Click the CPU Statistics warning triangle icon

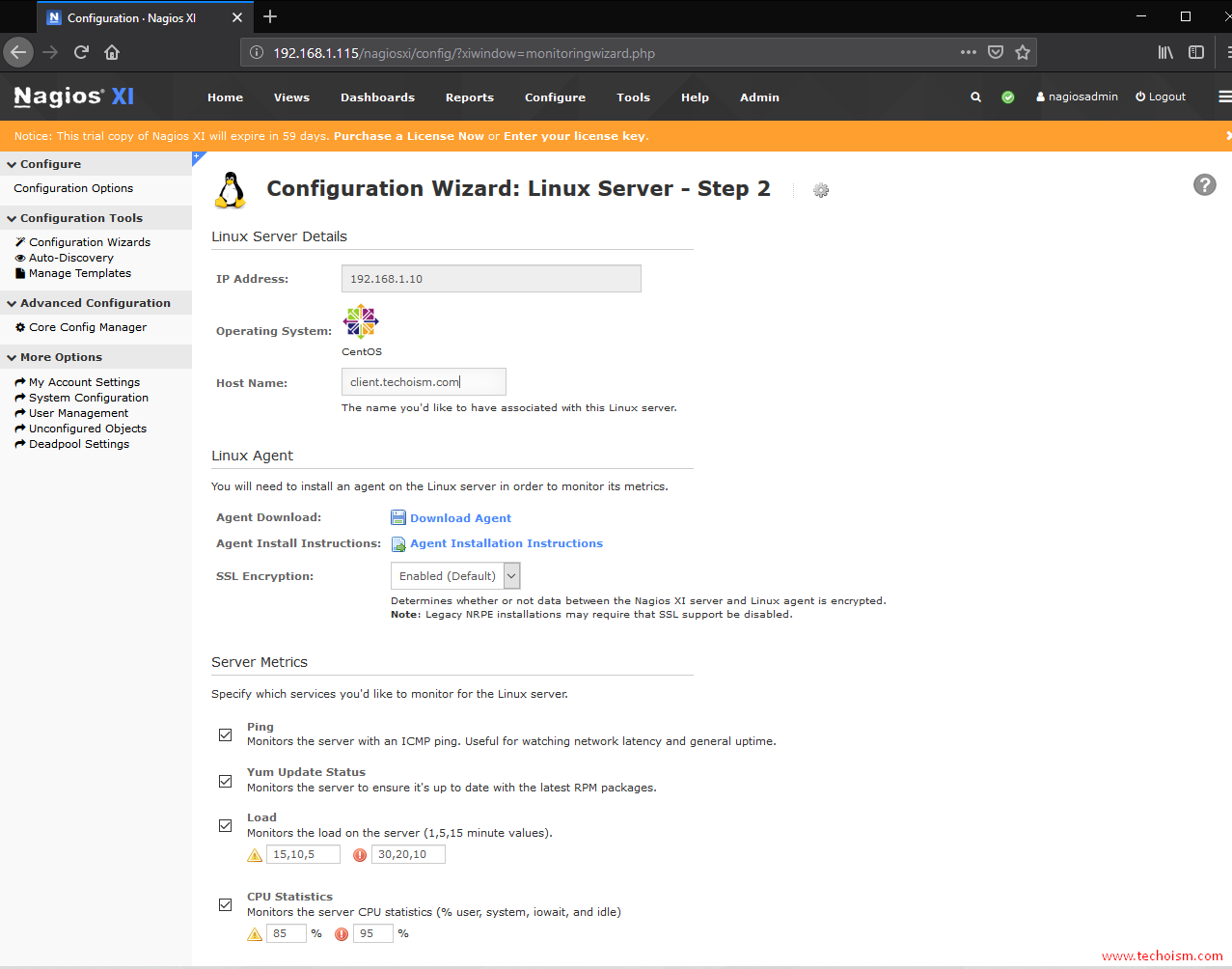(x=255, y=934)
